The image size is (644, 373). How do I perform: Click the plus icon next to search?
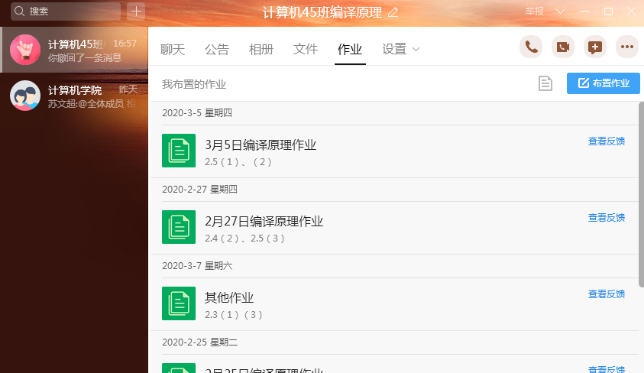pyautogui.click(x=136, y=11)
